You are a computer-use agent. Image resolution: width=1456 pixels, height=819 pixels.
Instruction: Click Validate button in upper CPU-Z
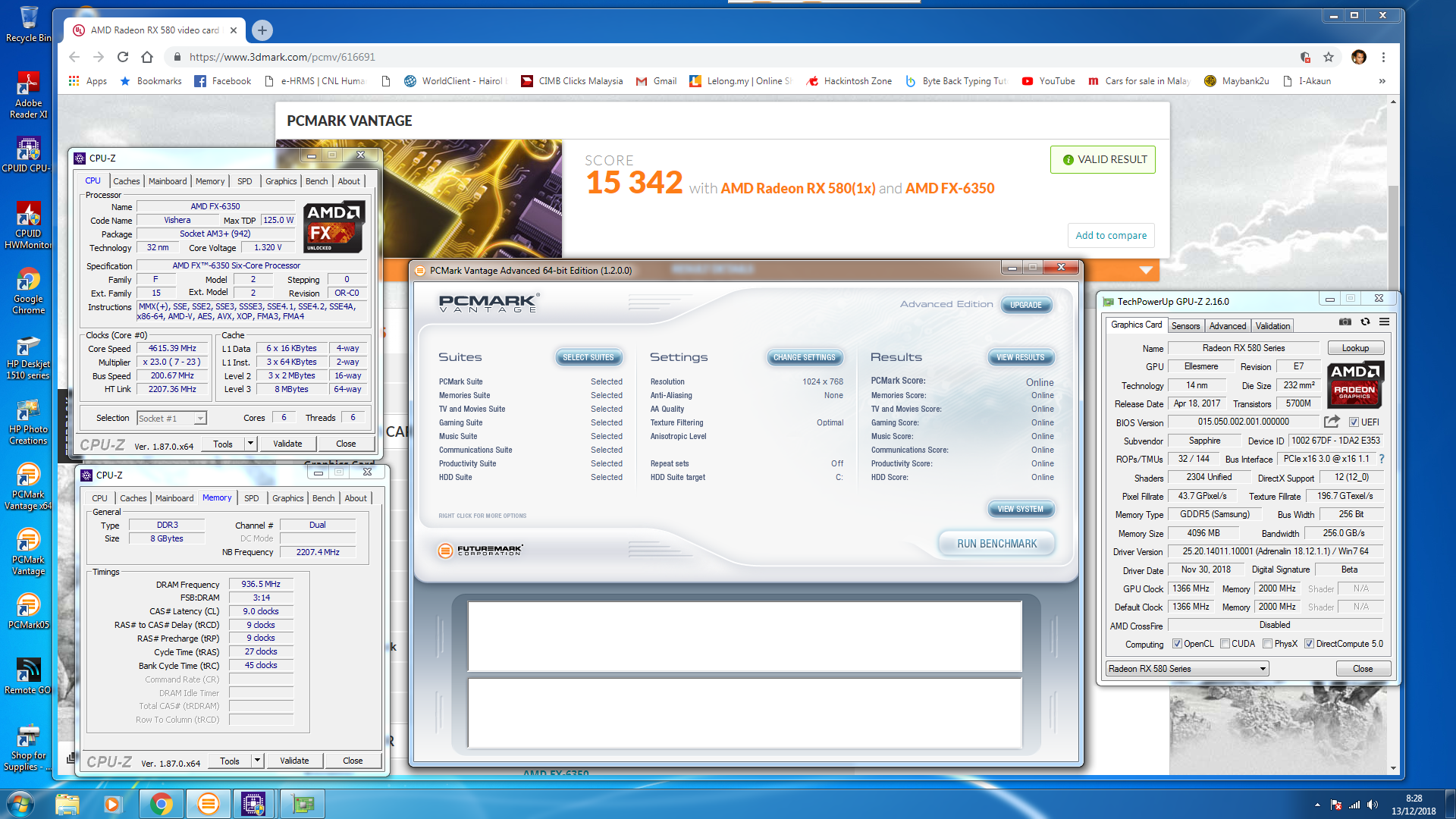287,444
